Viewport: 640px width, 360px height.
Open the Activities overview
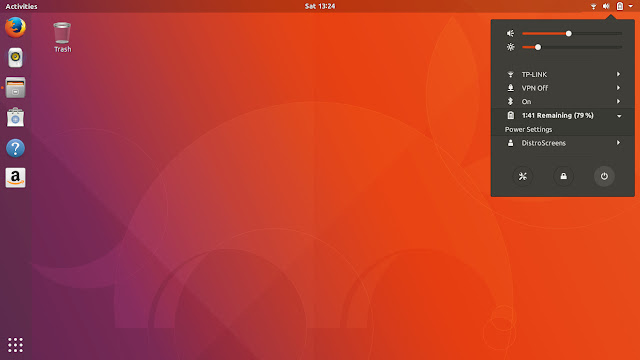pyautogui.click(x=21, y=6)
